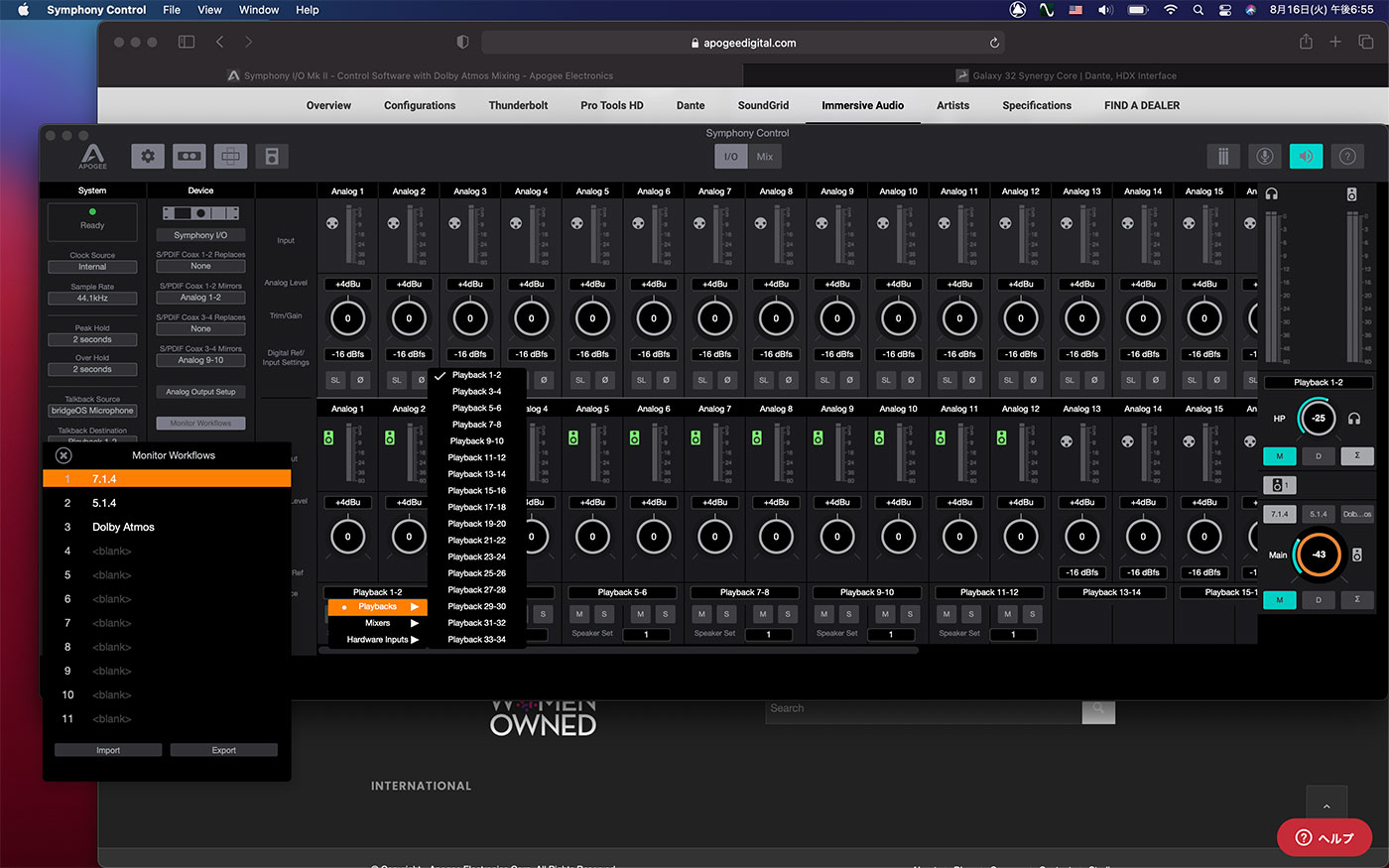
Task: Toggle Soft Limit SL on Analog 10
Action: coord(887,380)
